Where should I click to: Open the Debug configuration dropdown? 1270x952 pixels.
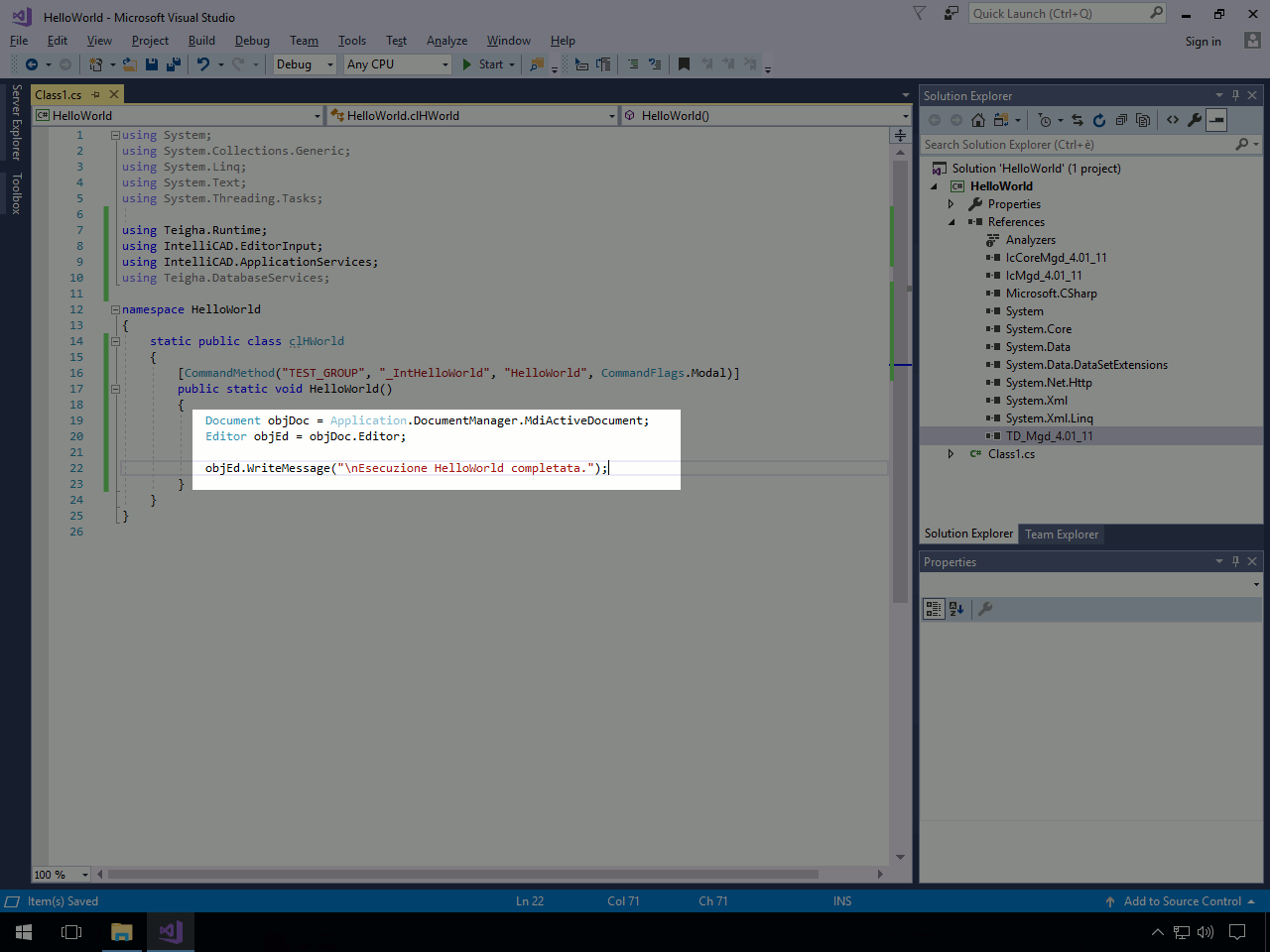[306, 64]
